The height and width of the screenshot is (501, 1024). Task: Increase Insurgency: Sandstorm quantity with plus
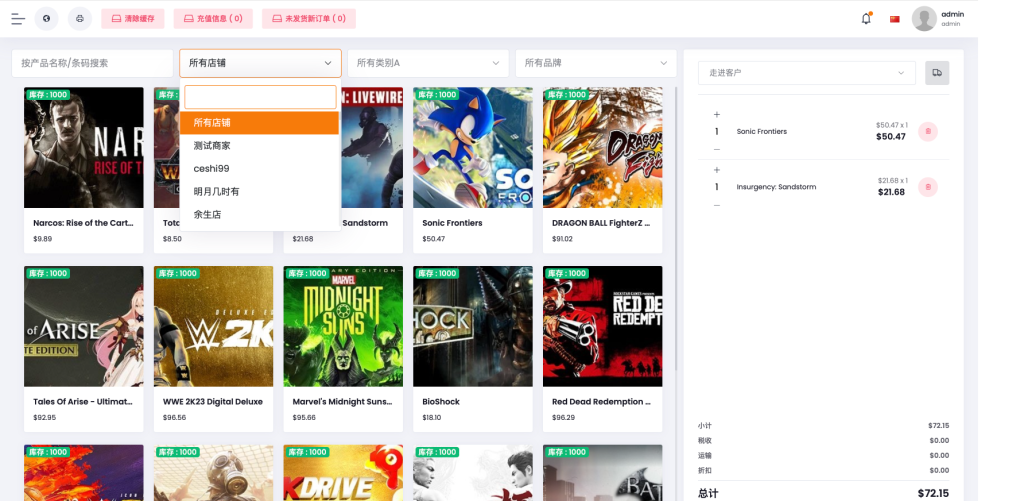(x=716, y=170)
